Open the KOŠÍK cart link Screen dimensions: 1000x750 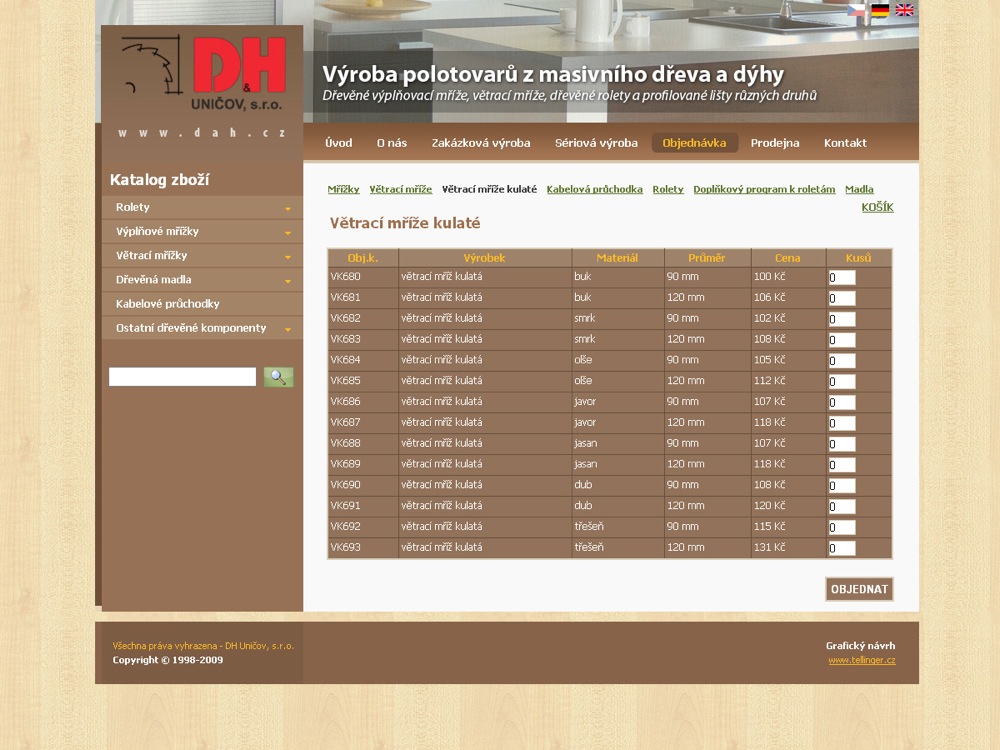pyautogui.click(x=877, y=207)
